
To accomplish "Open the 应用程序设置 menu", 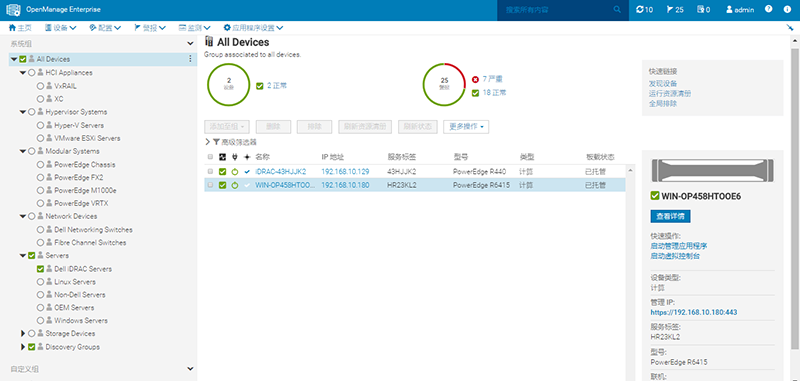I will tap(254, 28).
